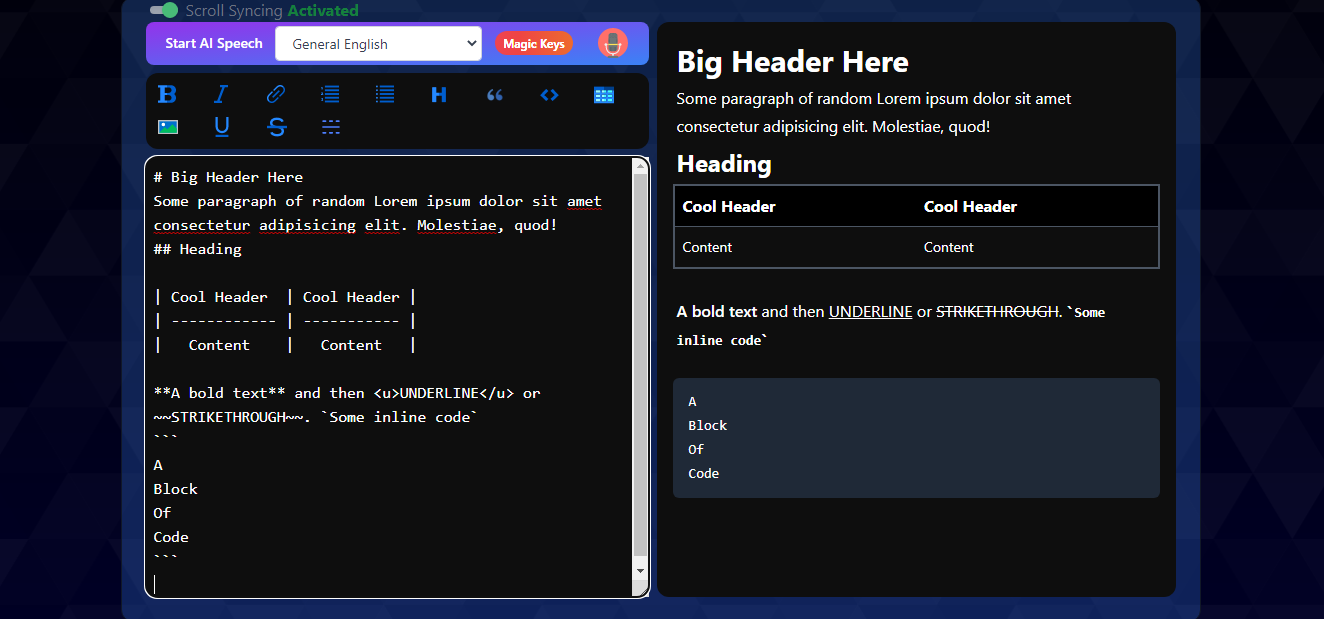Click the '~~STRIKETHROUGH~~' line in editor

click(316, 417)
